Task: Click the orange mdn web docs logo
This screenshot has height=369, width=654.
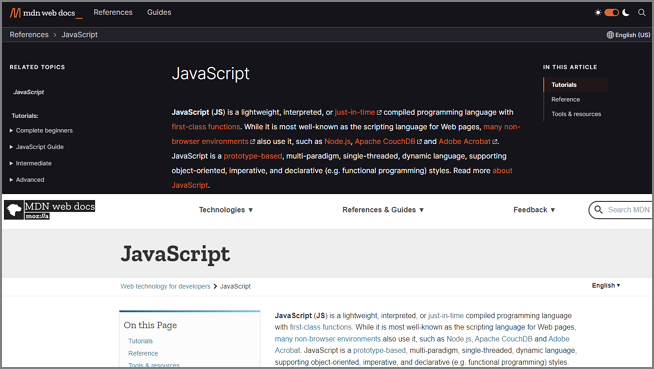Action: [46, 13]
